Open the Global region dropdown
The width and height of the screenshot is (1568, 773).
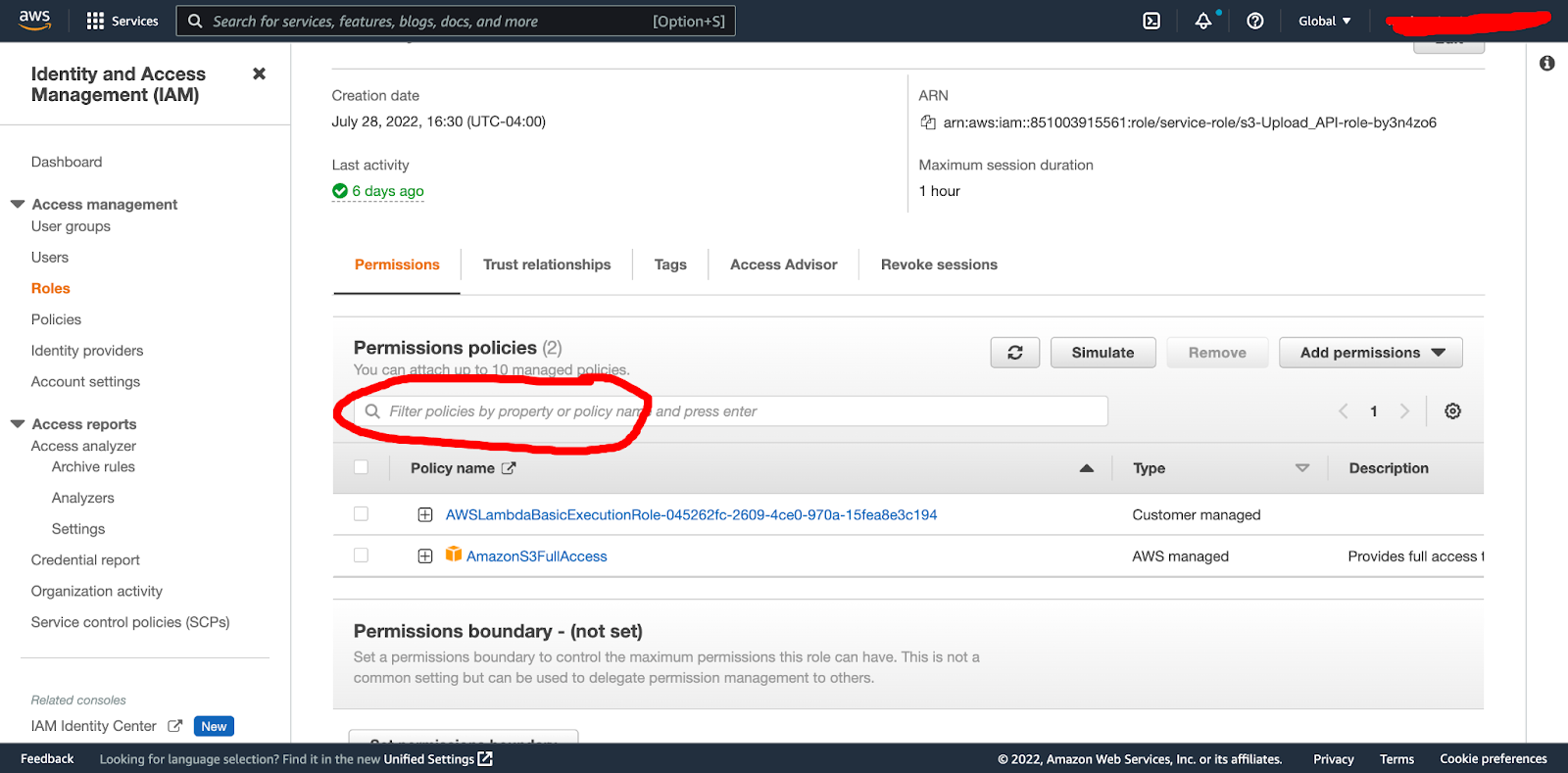pos(1325,21)
